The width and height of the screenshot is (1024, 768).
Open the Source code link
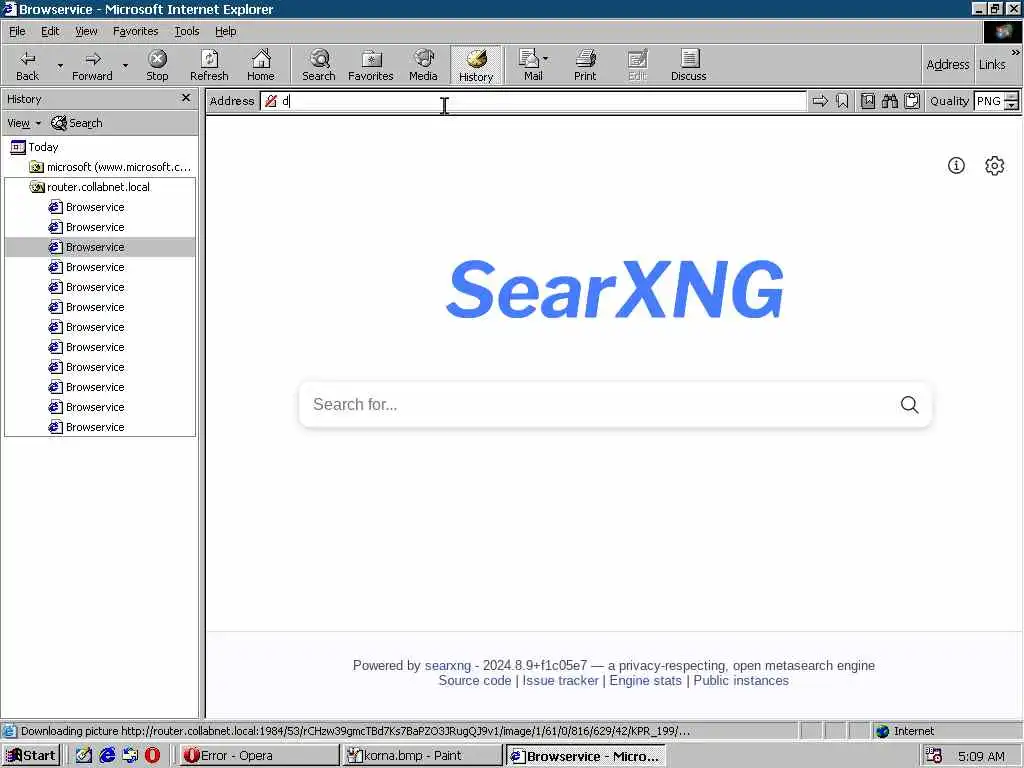pyautogui.click(x=475, y=680)
